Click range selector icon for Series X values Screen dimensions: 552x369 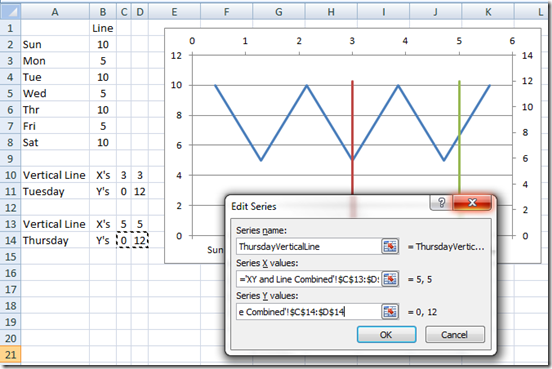(x=390, y=279)
